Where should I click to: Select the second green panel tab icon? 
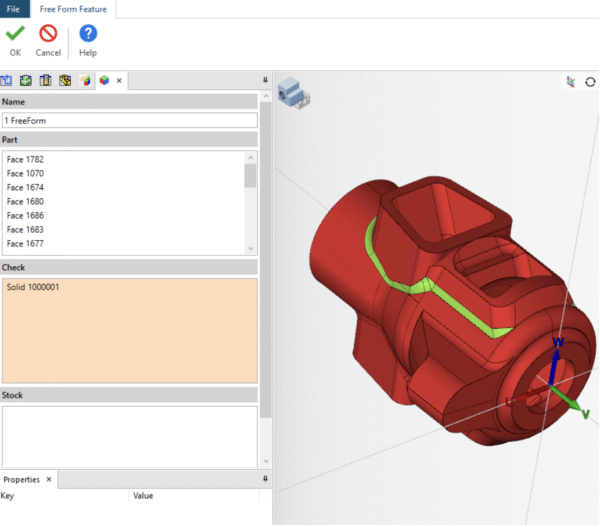click(26, 81)
